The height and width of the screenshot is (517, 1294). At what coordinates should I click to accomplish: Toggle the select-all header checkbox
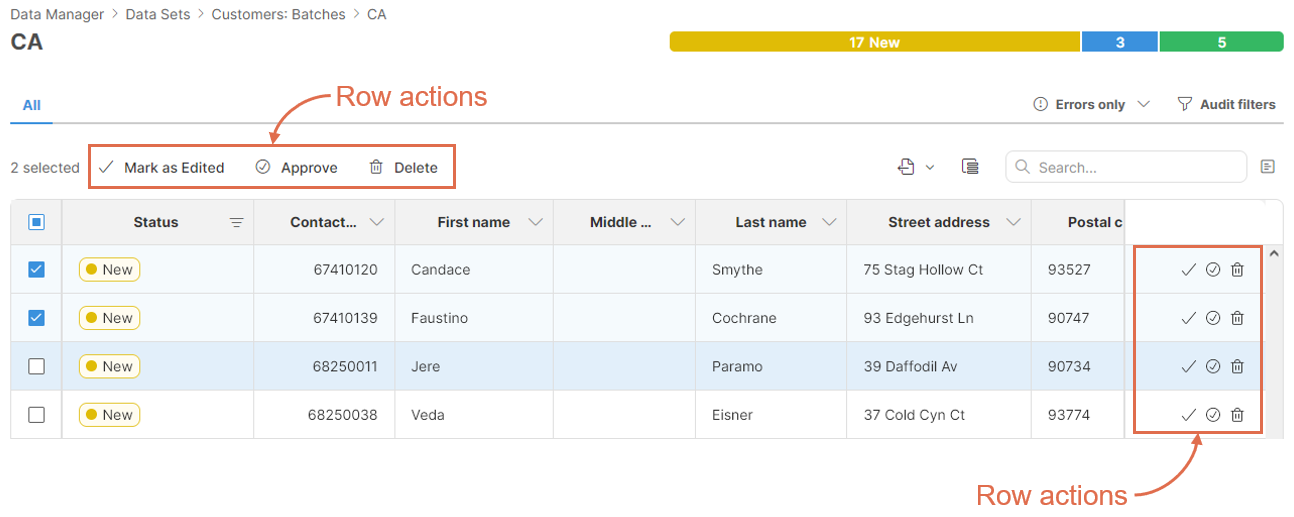(x=37, y=222)
